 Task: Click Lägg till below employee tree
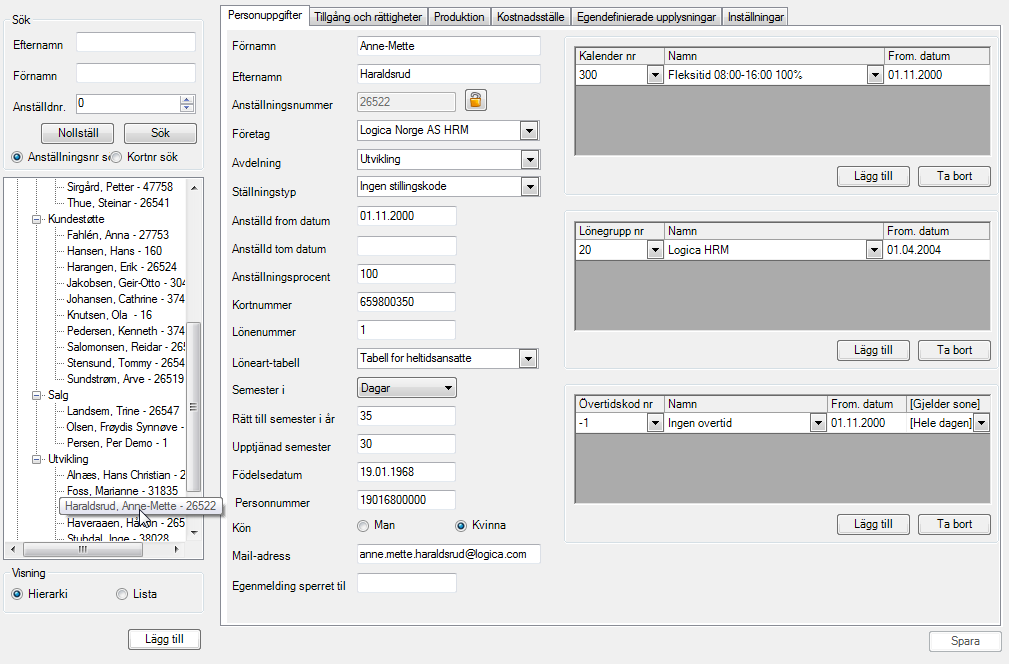164,639
